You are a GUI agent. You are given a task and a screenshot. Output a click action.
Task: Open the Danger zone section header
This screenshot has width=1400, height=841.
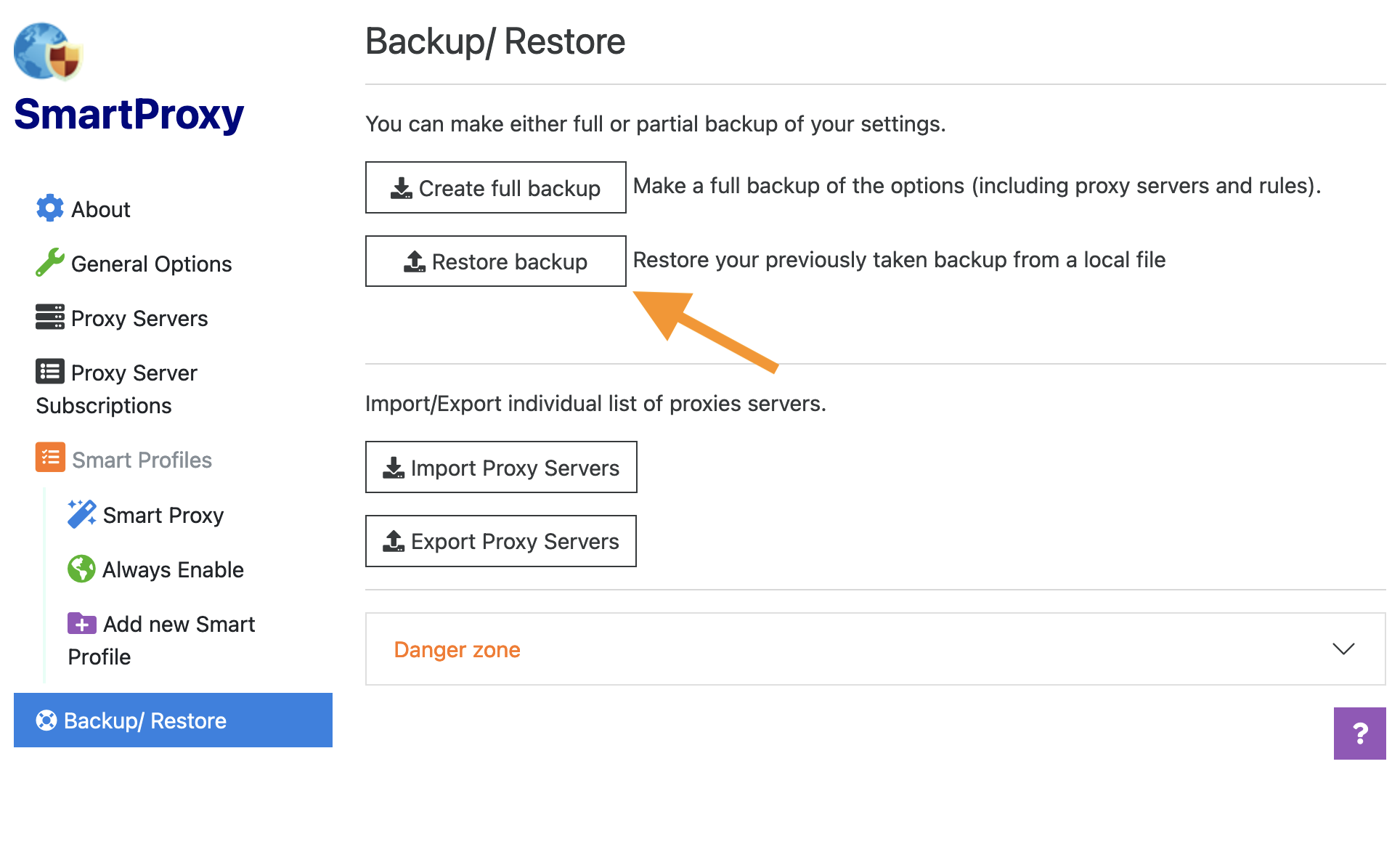point(457,649)
